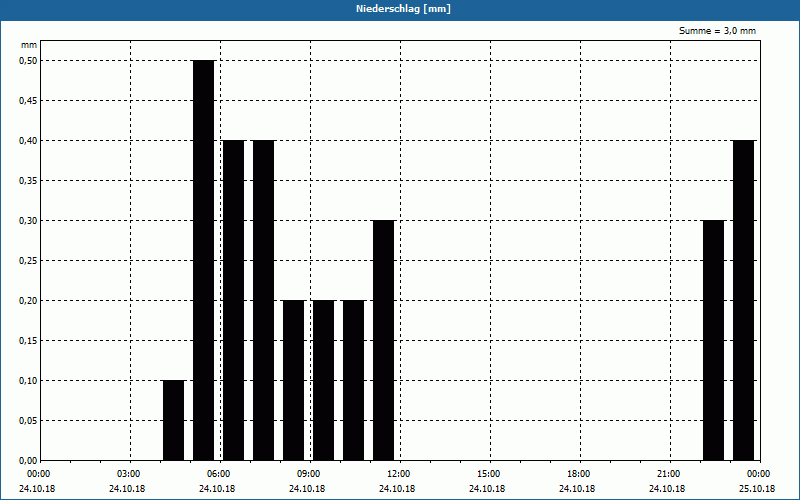Click the 0,30 y-axis value
Screen dimensions: 800x500
(x=28, y=220)
